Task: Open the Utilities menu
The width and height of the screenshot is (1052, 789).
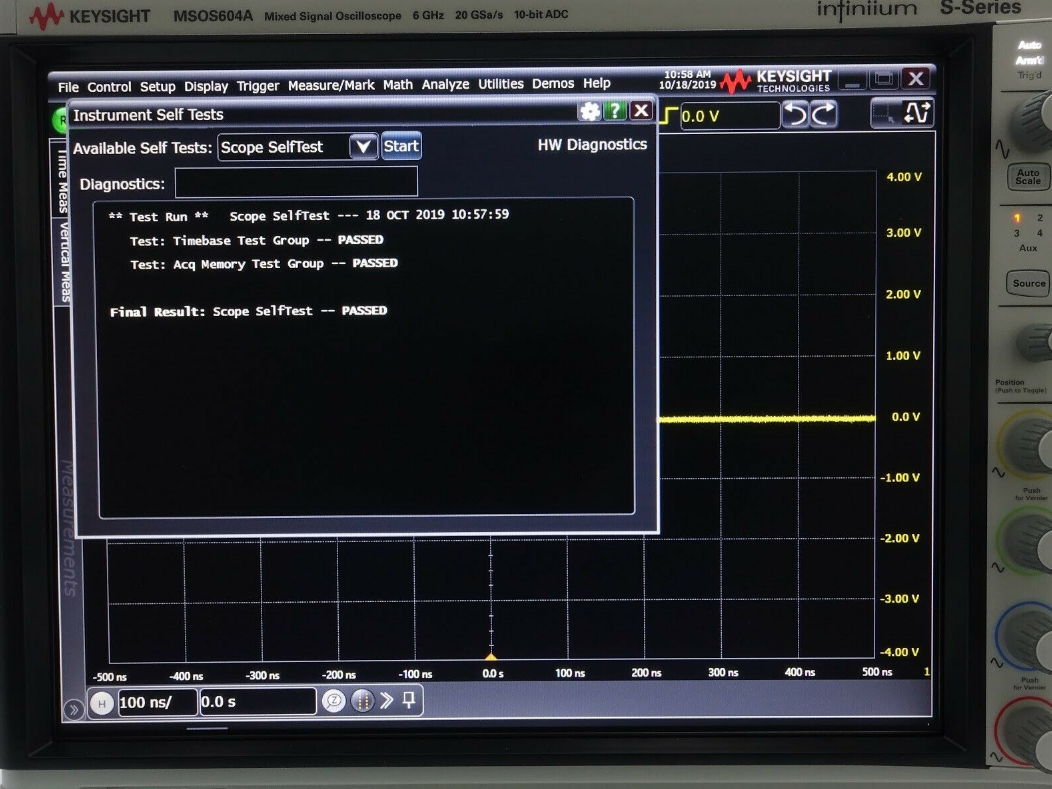Action: (500, 85)
